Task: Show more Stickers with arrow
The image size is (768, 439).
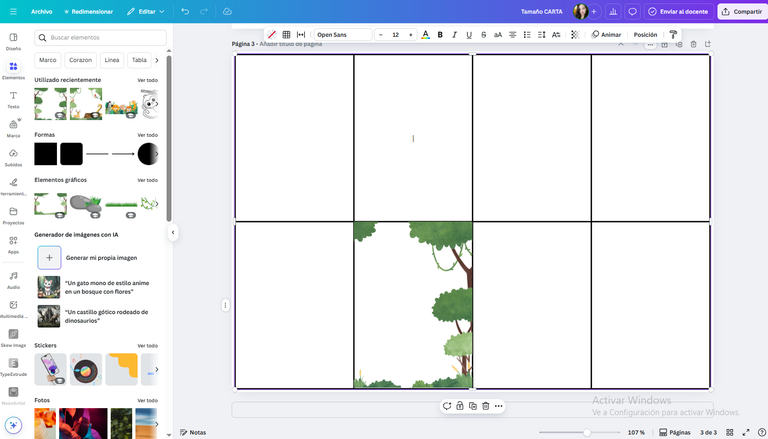Action: [157, 369]
